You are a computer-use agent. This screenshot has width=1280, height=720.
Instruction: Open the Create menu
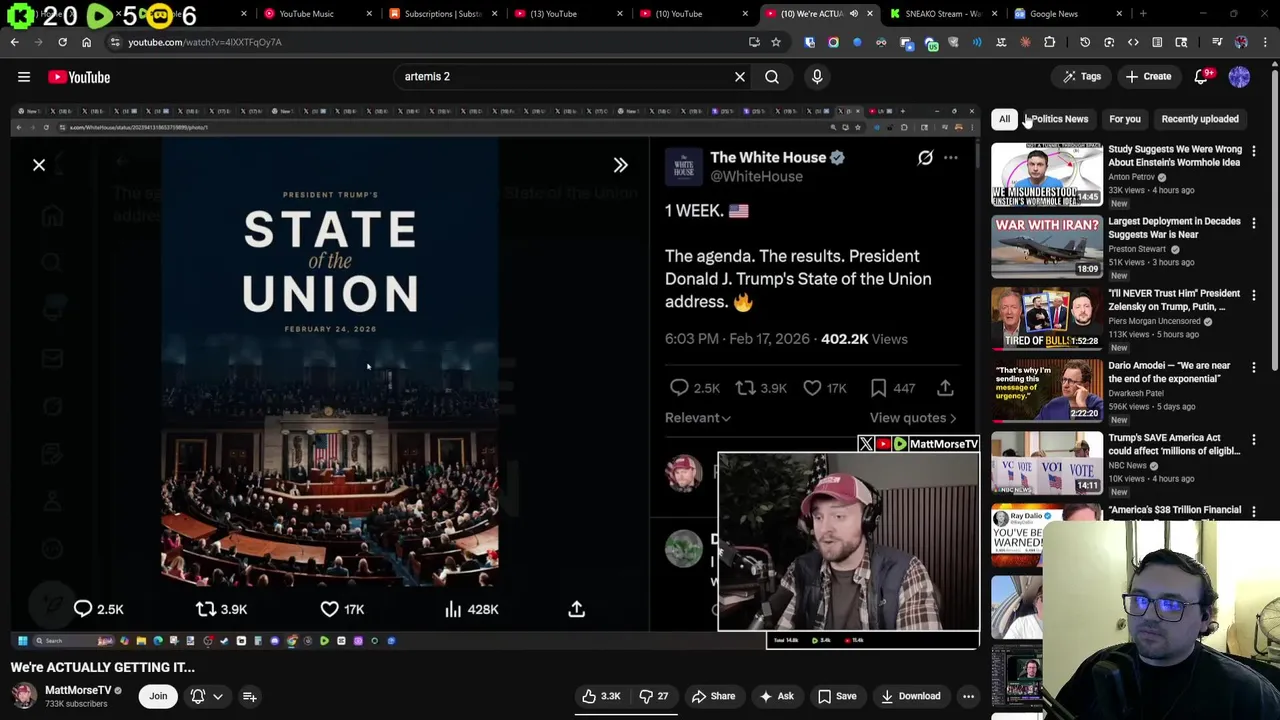tap(1147, 77)
